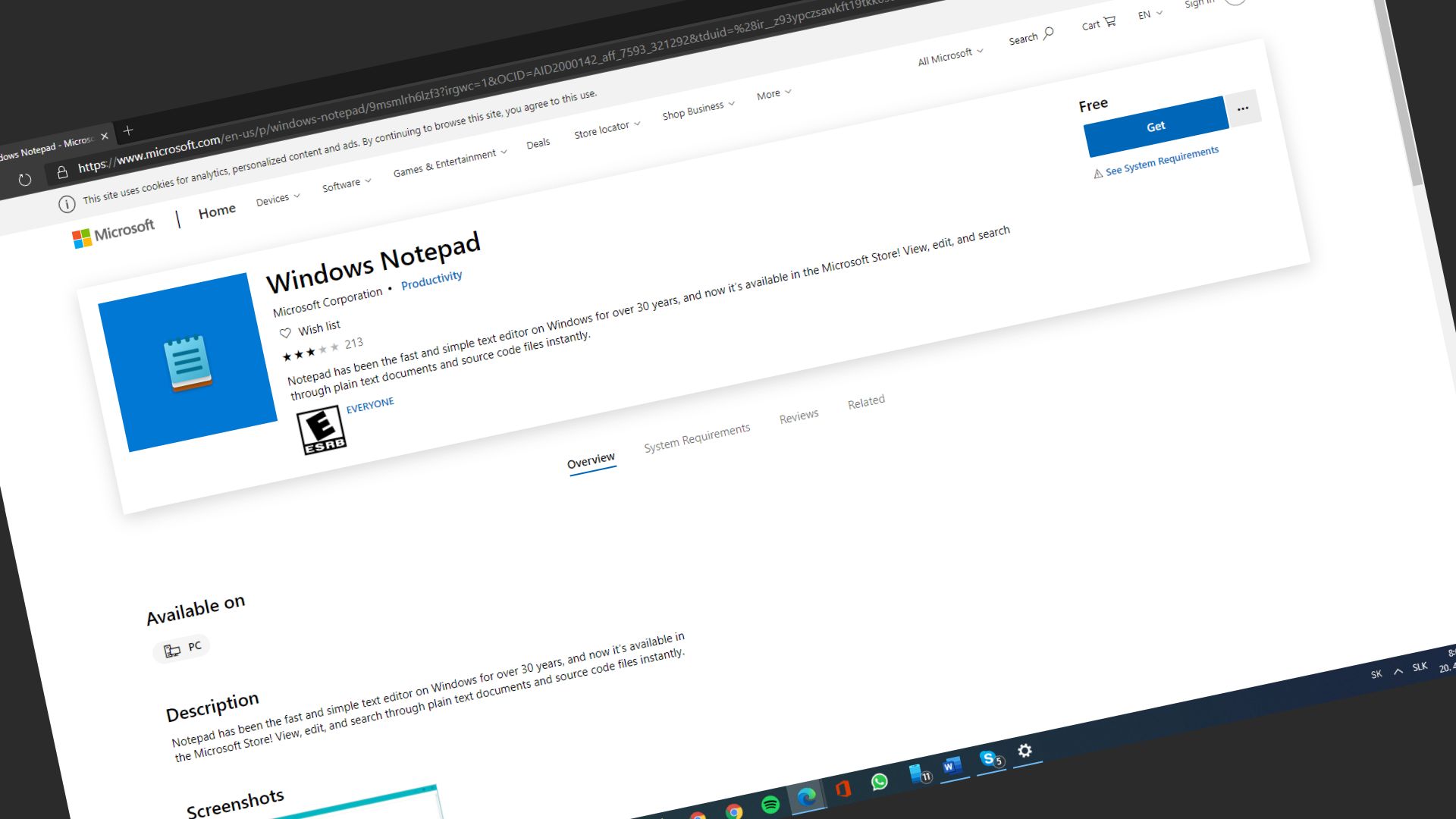Go to the Home link

click(x=217, y=211)
